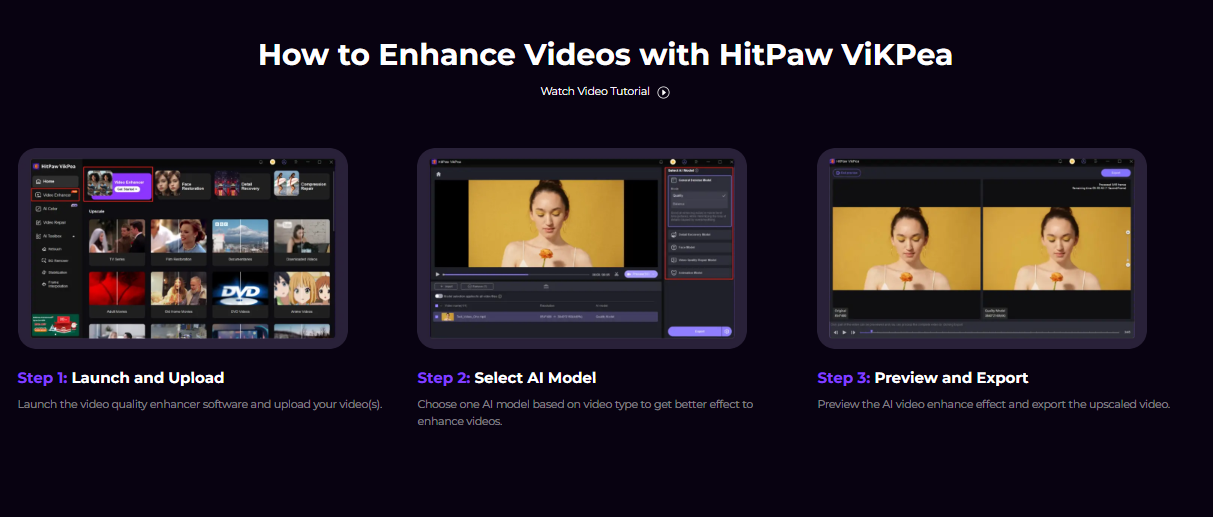Viewport: 1213px width, 517px height.
Task: Click the lower zoom icon on Step 3 right edge
Action: click(1128, 265)
